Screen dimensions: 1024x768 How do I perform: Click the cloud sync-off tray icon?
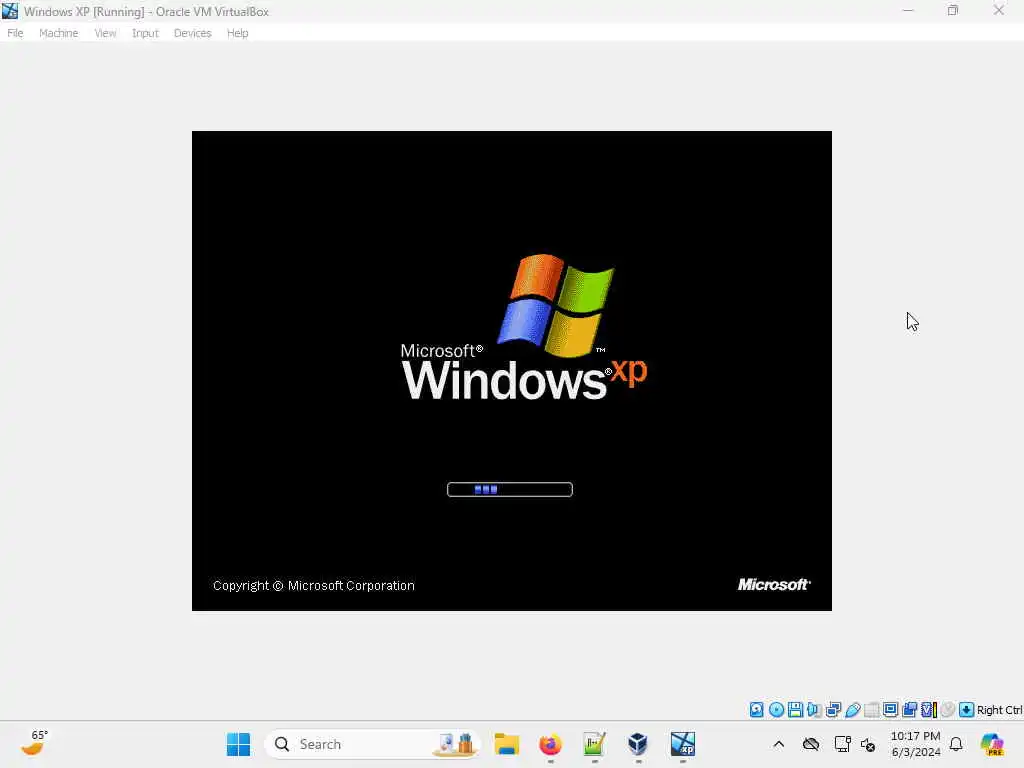(811, 744)
